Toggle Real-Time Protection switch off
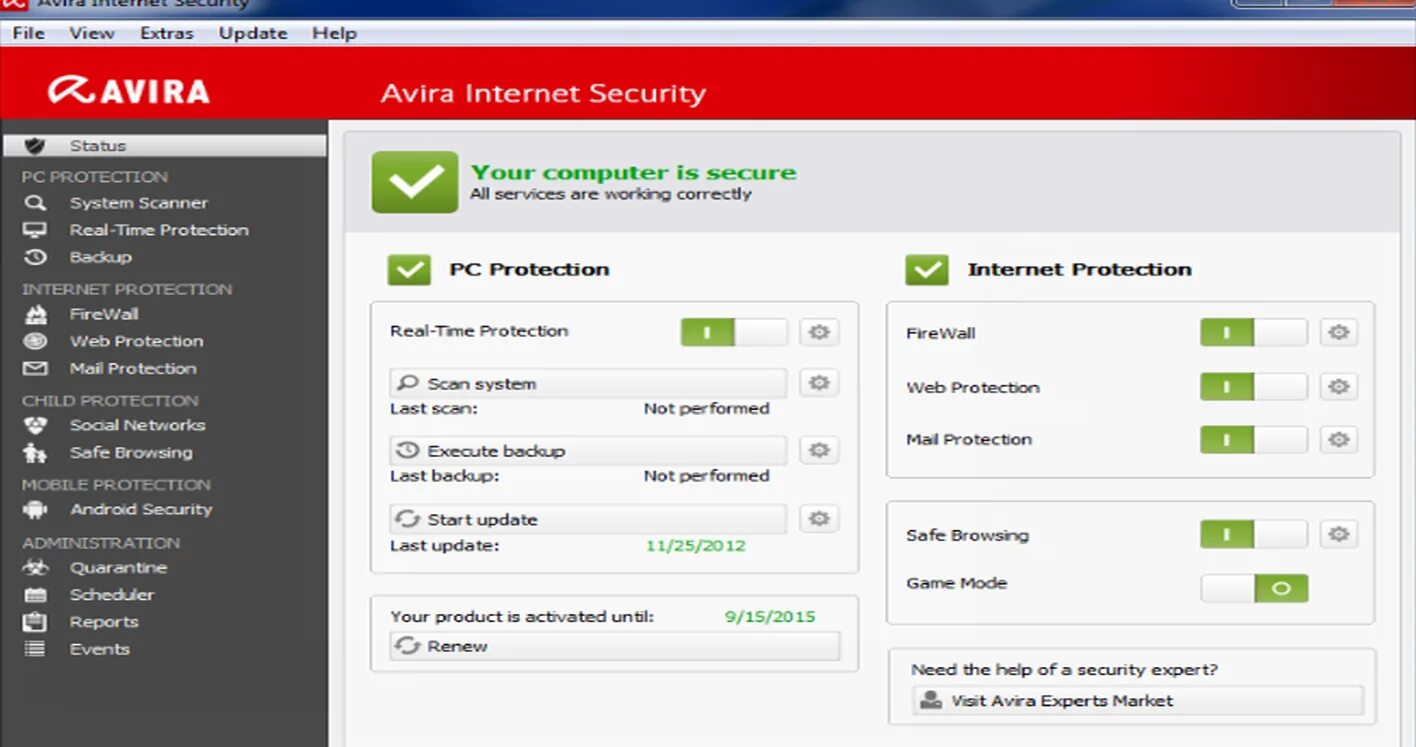Image resolution: width=1416 pixels, height=747 pixels. (734, 332)
